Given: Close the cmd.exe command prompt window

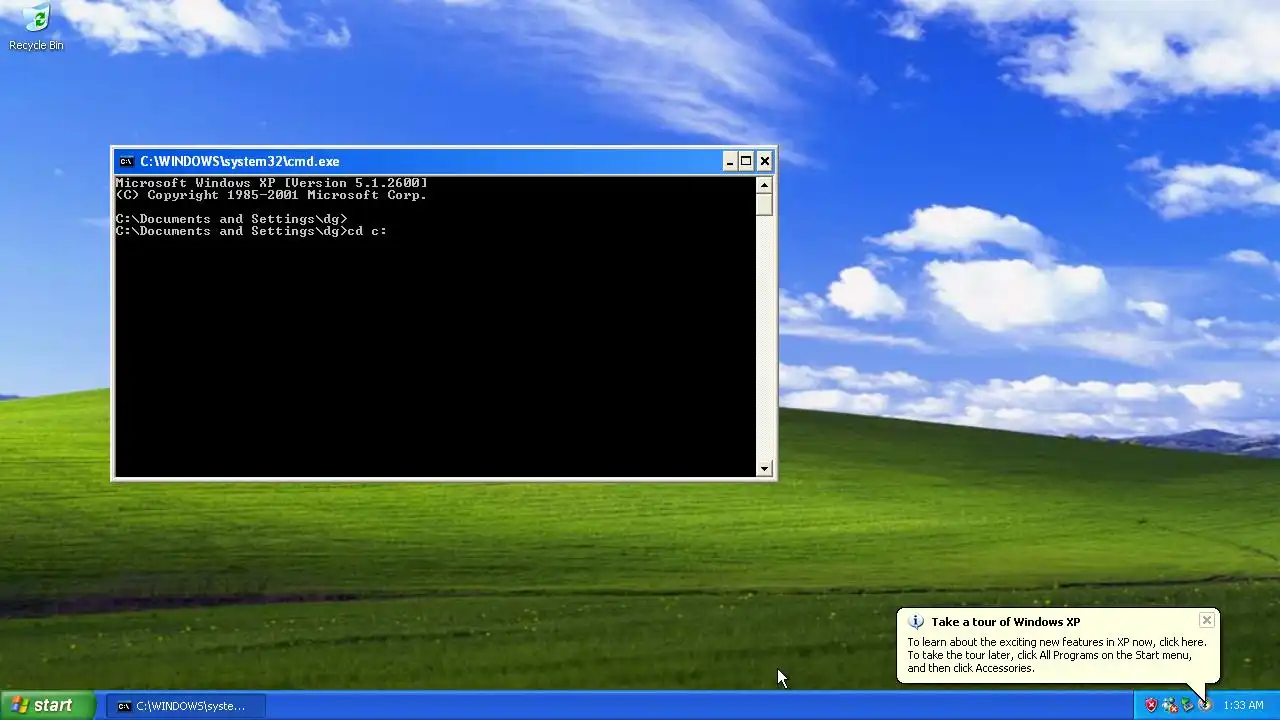Looking at the screenshot, I should click(x=765, y=161).
